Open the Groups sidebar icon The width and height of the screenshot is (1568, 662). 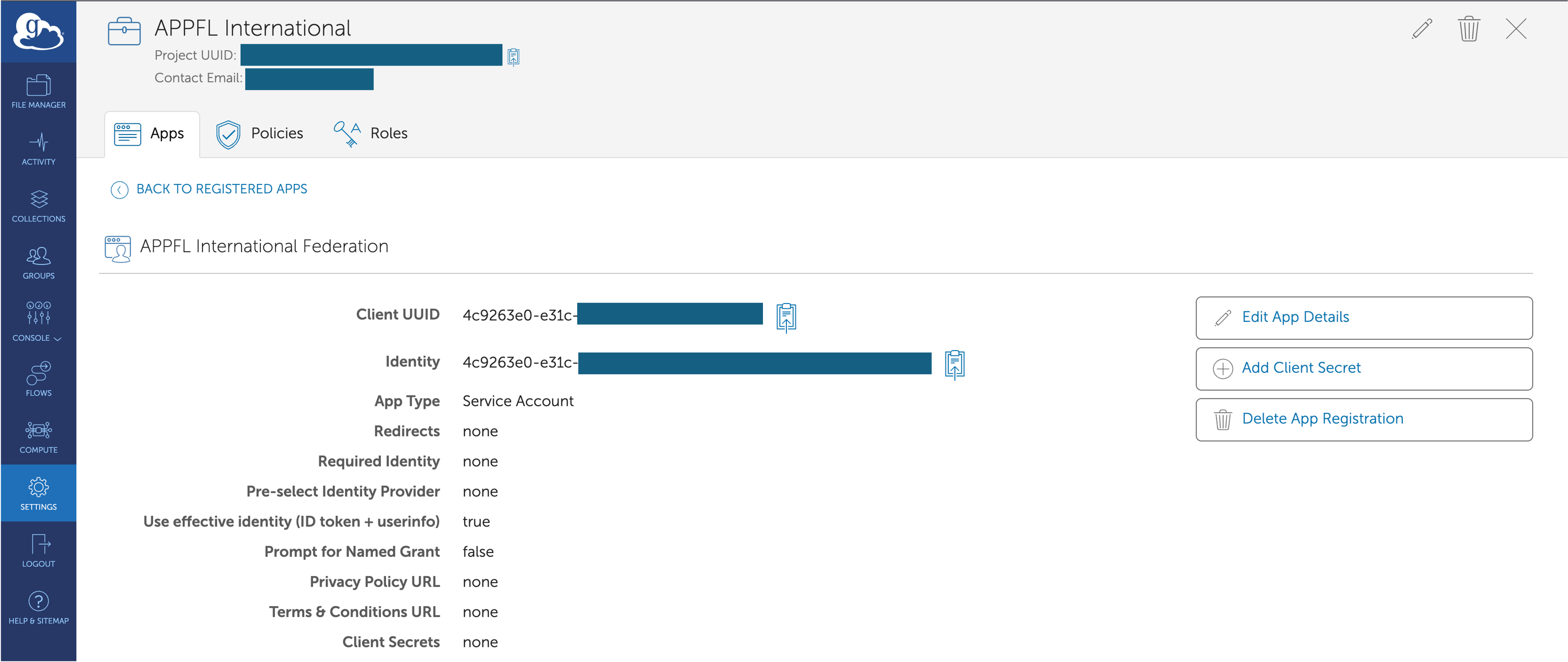click(38, 262)
